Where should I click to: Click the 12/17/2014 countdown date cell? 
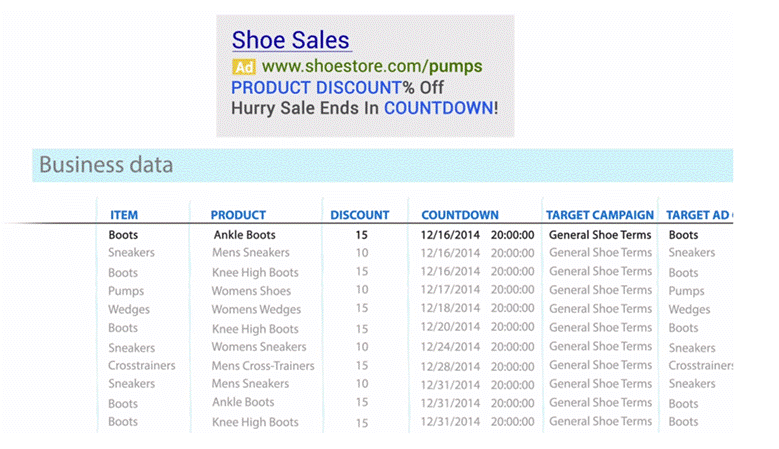click(449, 291)
